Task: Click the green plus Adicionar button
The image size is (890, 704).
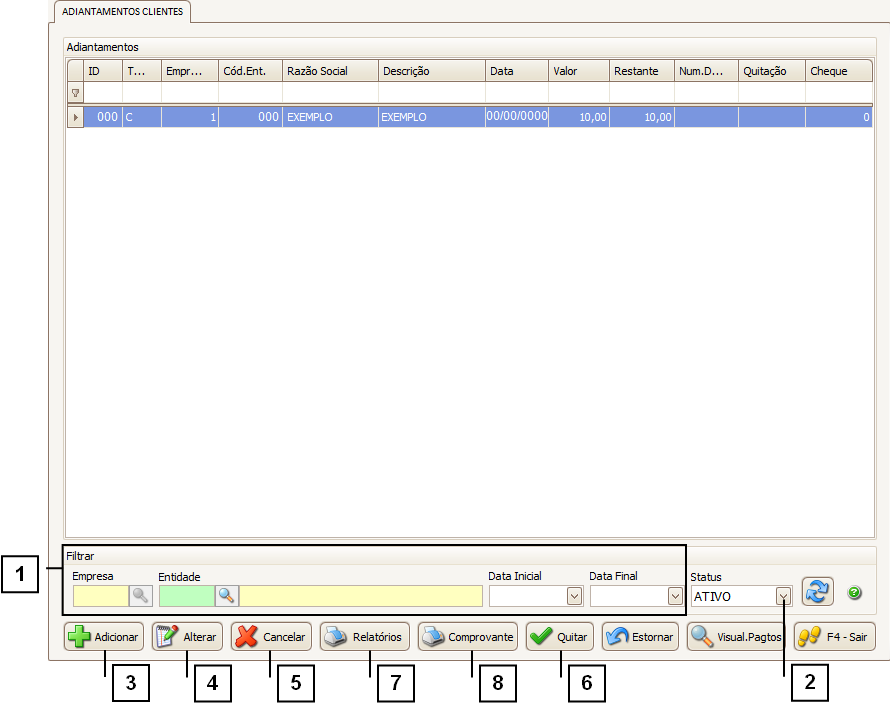Action: pos(104,637)
